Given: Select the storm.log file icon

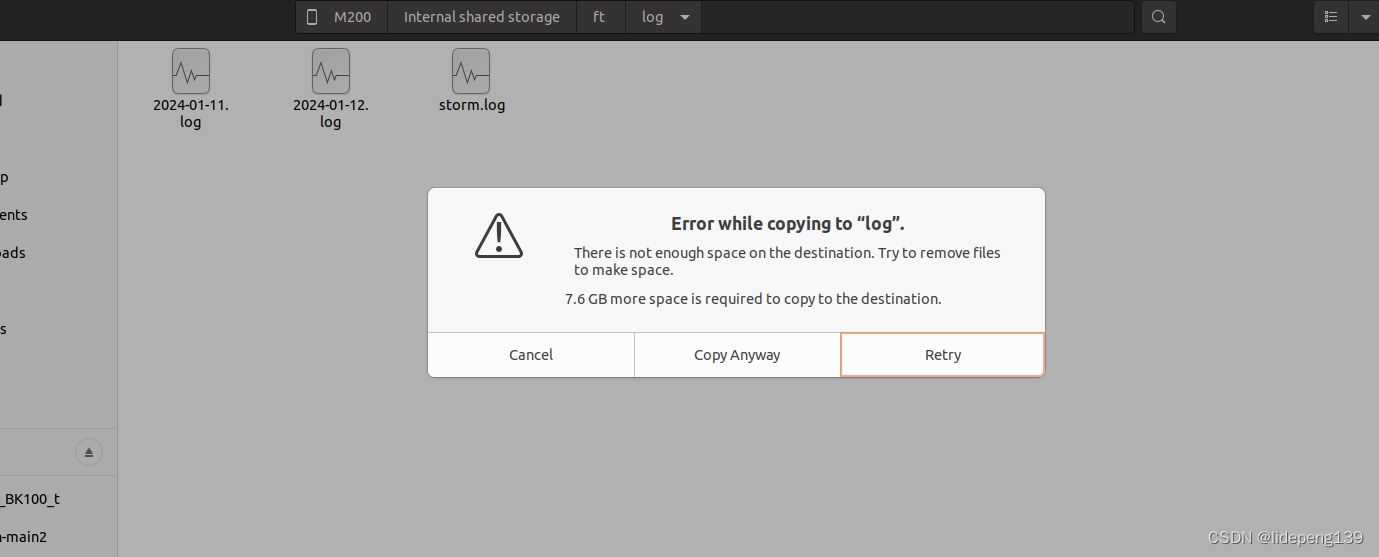Looking at the screenshot, I should click(x=471, y=71).
